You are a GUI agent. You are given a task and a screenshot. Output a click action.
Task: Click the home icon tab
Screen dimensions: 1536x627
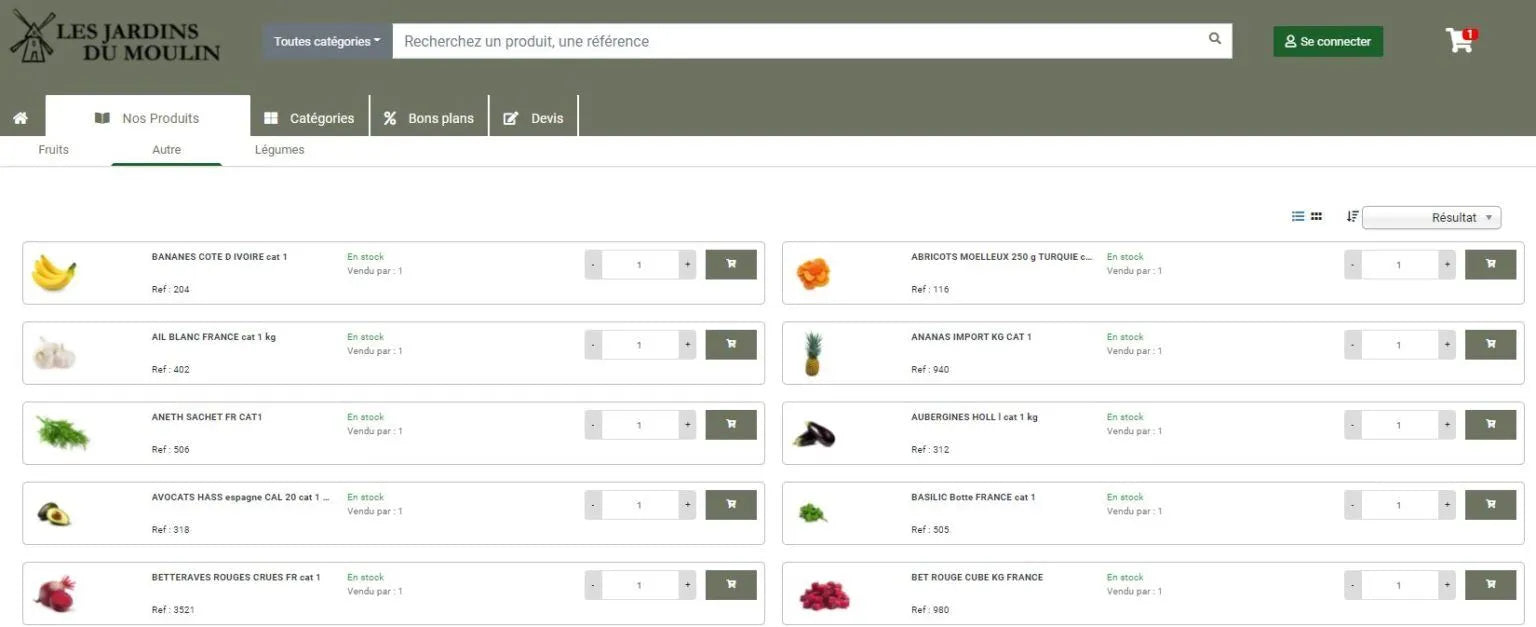point(20,118)
